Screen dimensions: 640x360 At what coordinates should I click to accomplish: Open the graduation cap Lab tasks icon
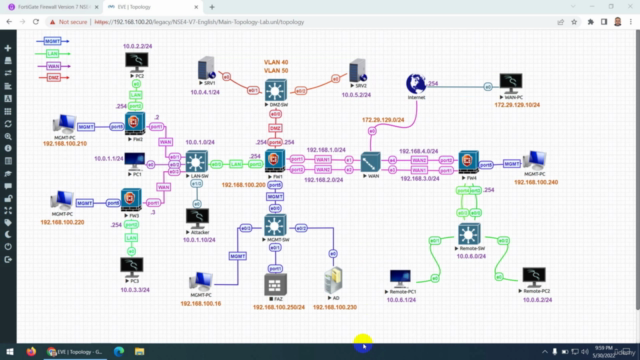point(8,173)
